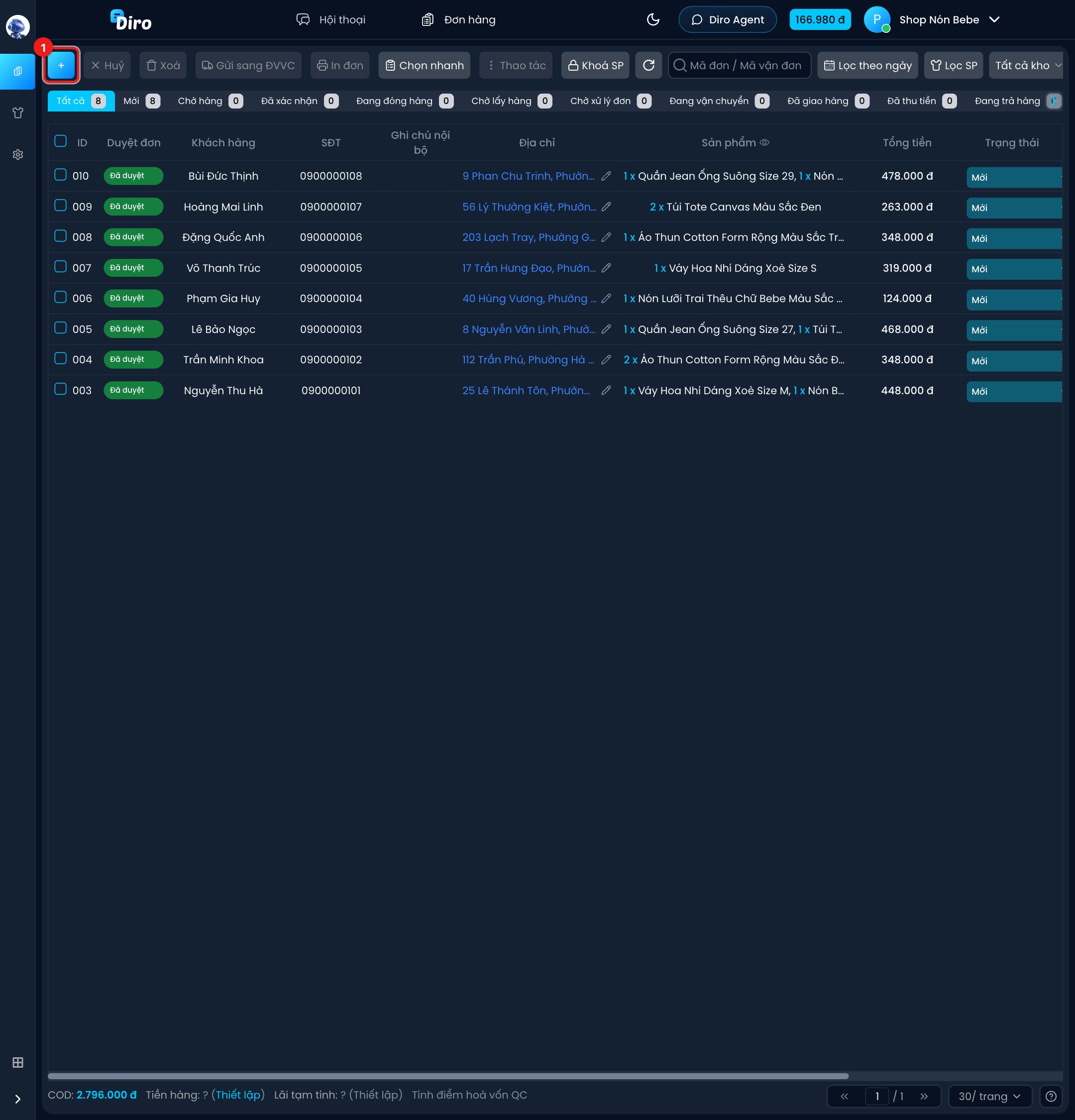Viewport: 1075px width, 1120px height.
Task: Click the horizontal table scrollbar
Action: pos(448,1077)
